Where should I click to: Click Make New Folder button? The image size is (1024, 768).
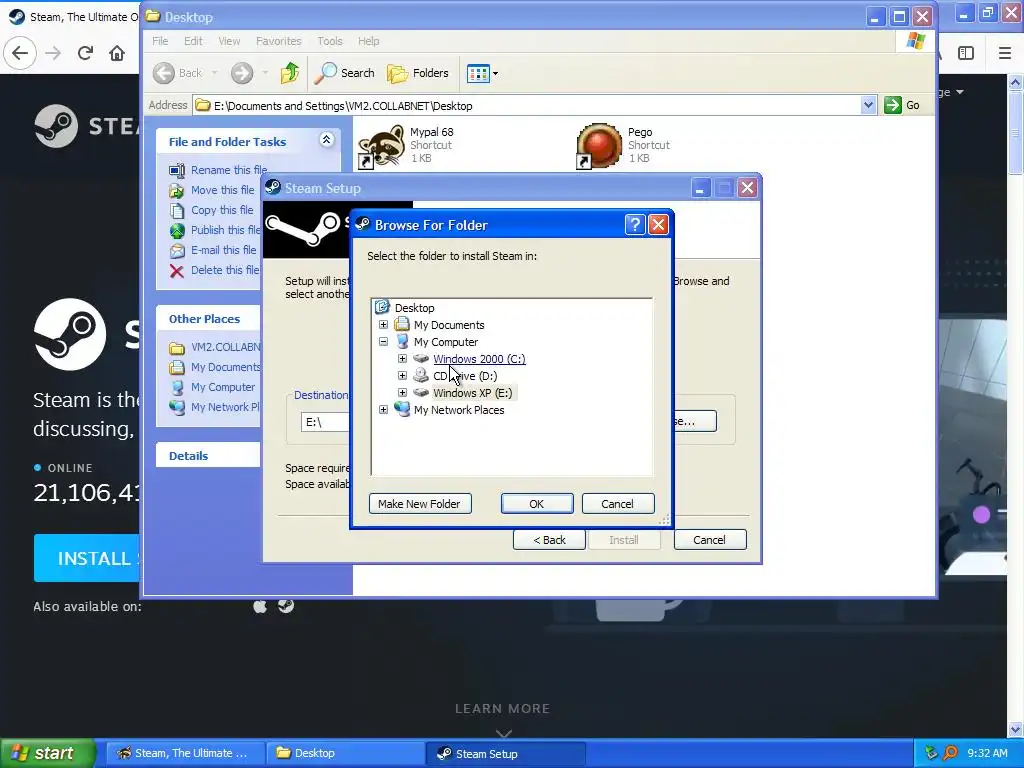pyautogui.click(x=419, y=504)
